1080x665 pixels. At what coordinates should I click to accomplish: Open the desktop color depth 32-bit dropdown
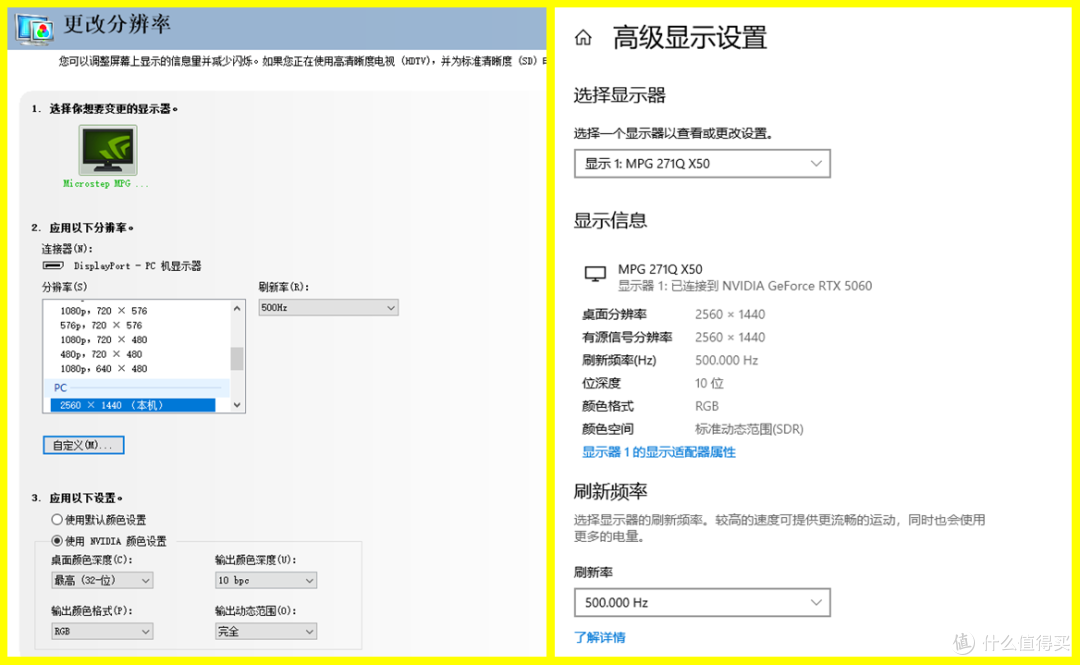pyautogui.click(x=102, y=580)
